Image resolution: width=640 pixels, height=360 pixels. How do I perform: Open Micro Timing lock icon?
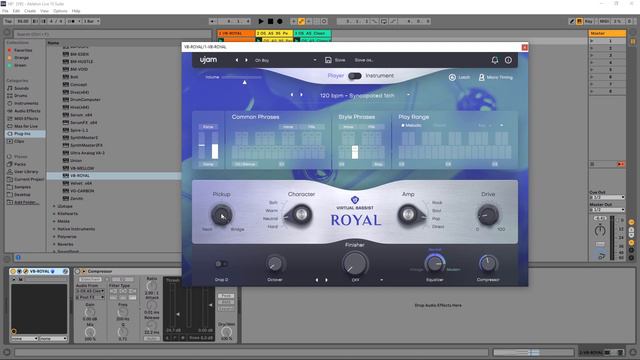[x=481, y=77]
